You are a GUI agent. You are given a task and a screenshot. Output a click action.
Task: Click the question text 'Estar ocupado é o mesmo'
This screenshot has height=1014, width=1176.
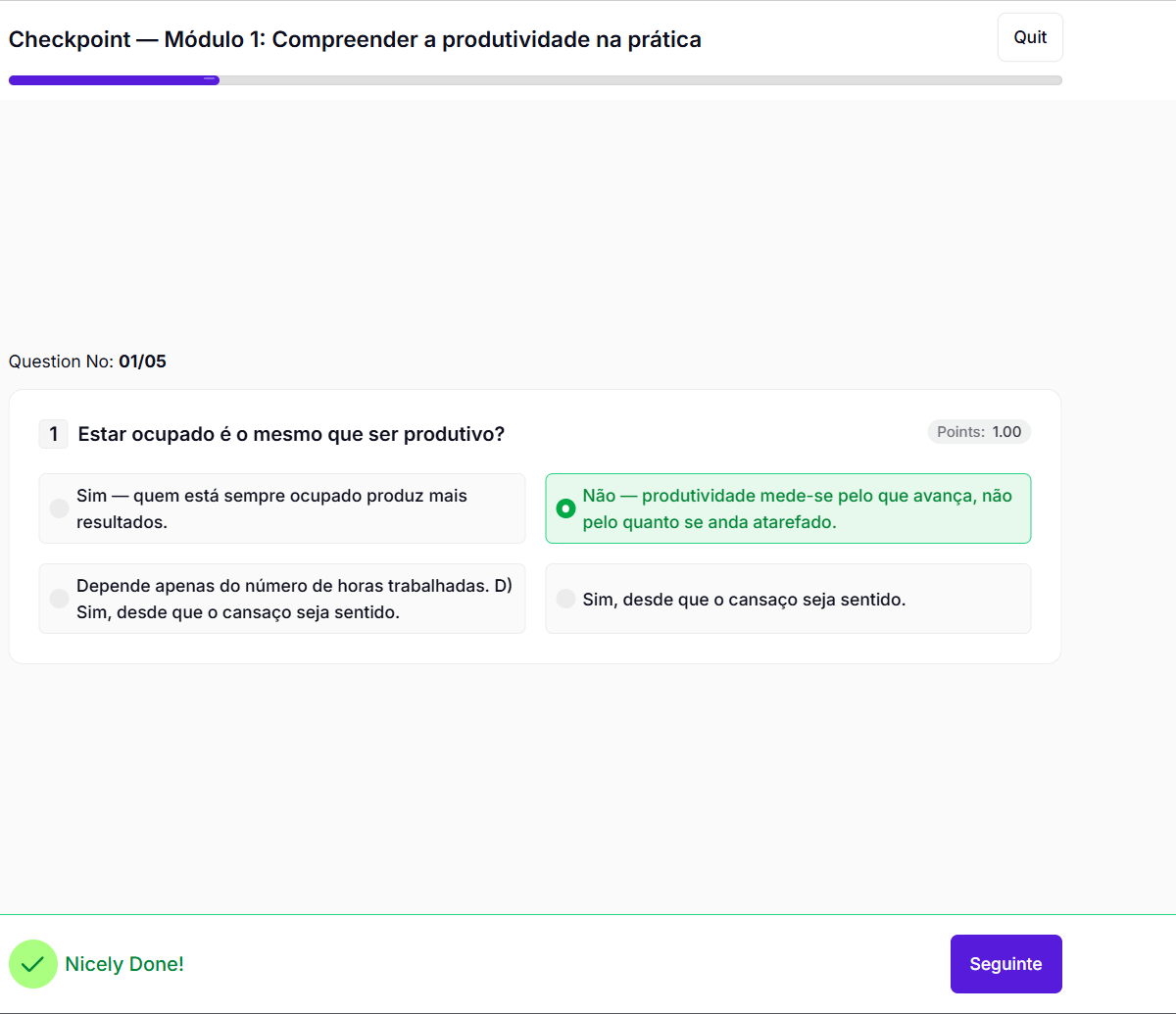(x=291, y=434)
